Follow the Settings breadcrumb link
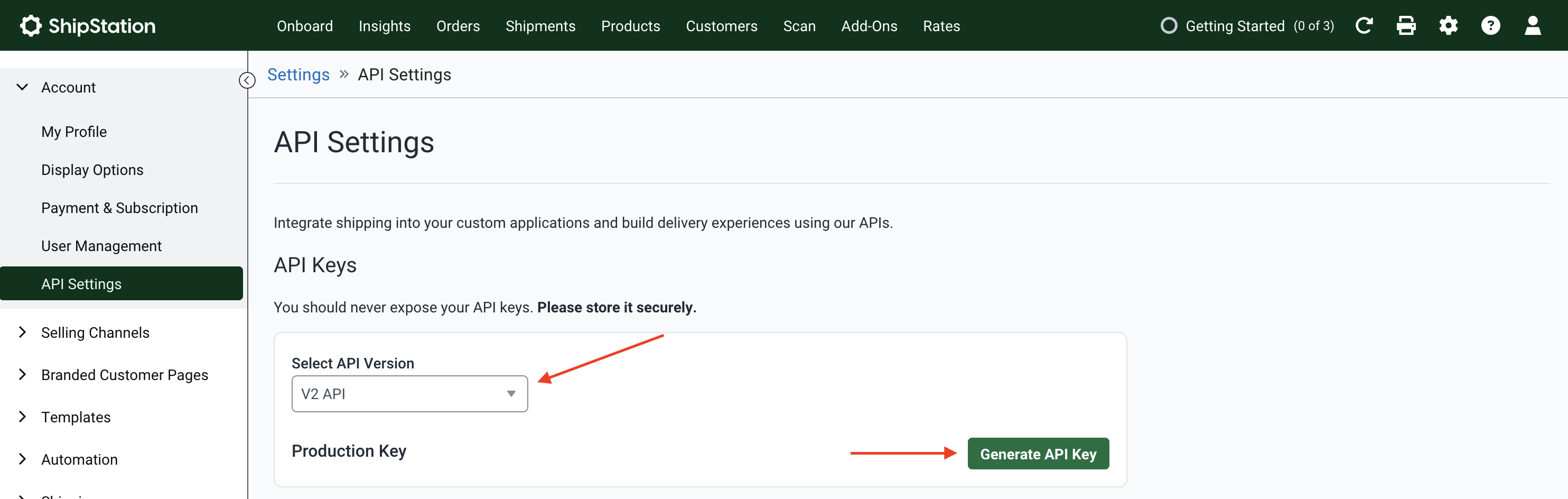The image size is (1568, 499). (x=298, y=73)
